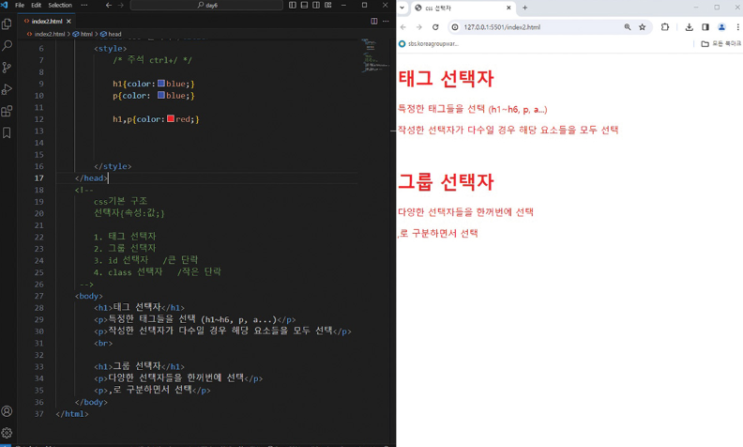Close the css 선택자 Chrome tab
743x447 pixels.
click(508, 8)
